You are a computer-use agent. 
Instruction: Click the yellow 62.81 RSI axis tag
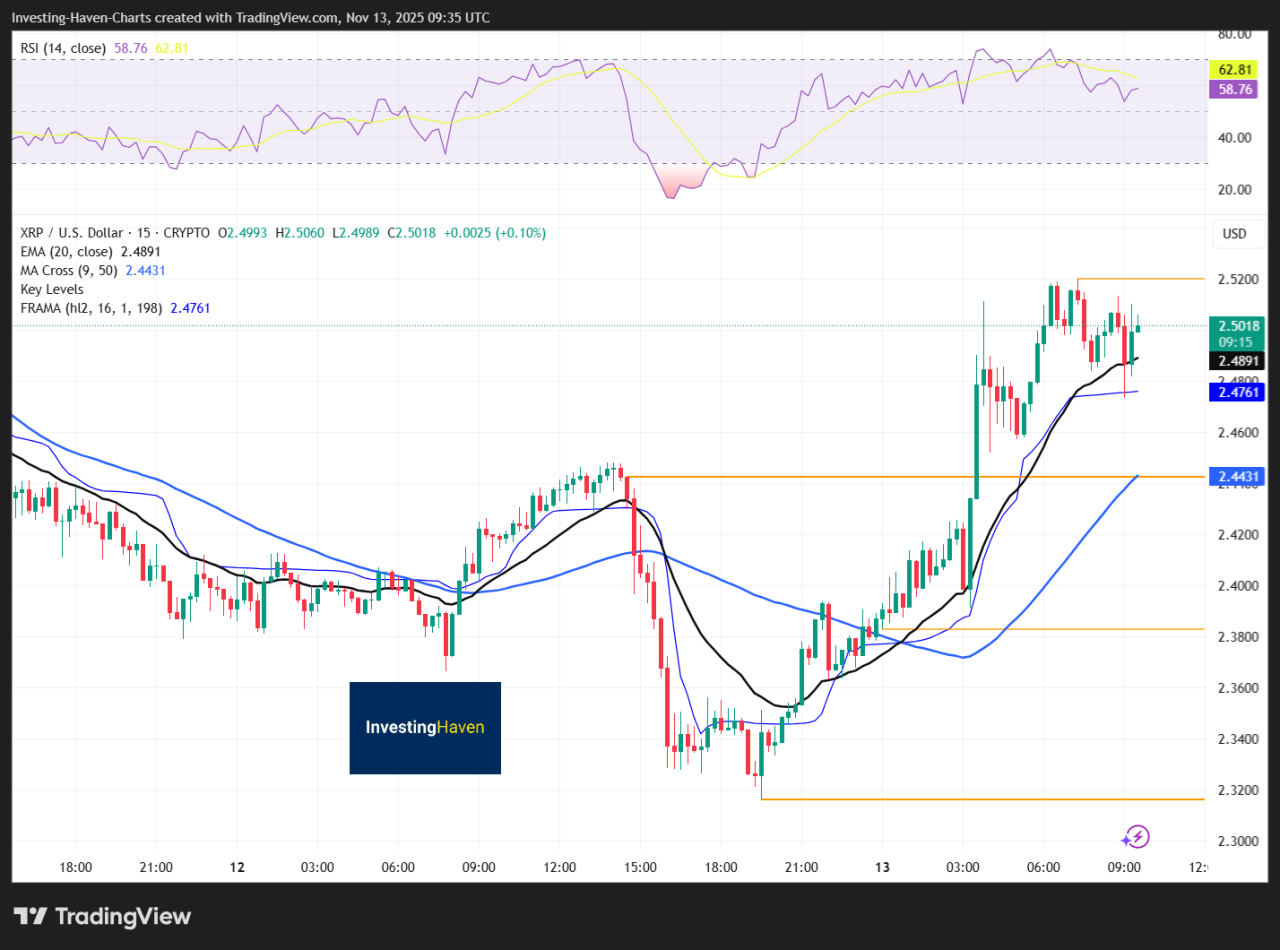[x=1237, y=70]
